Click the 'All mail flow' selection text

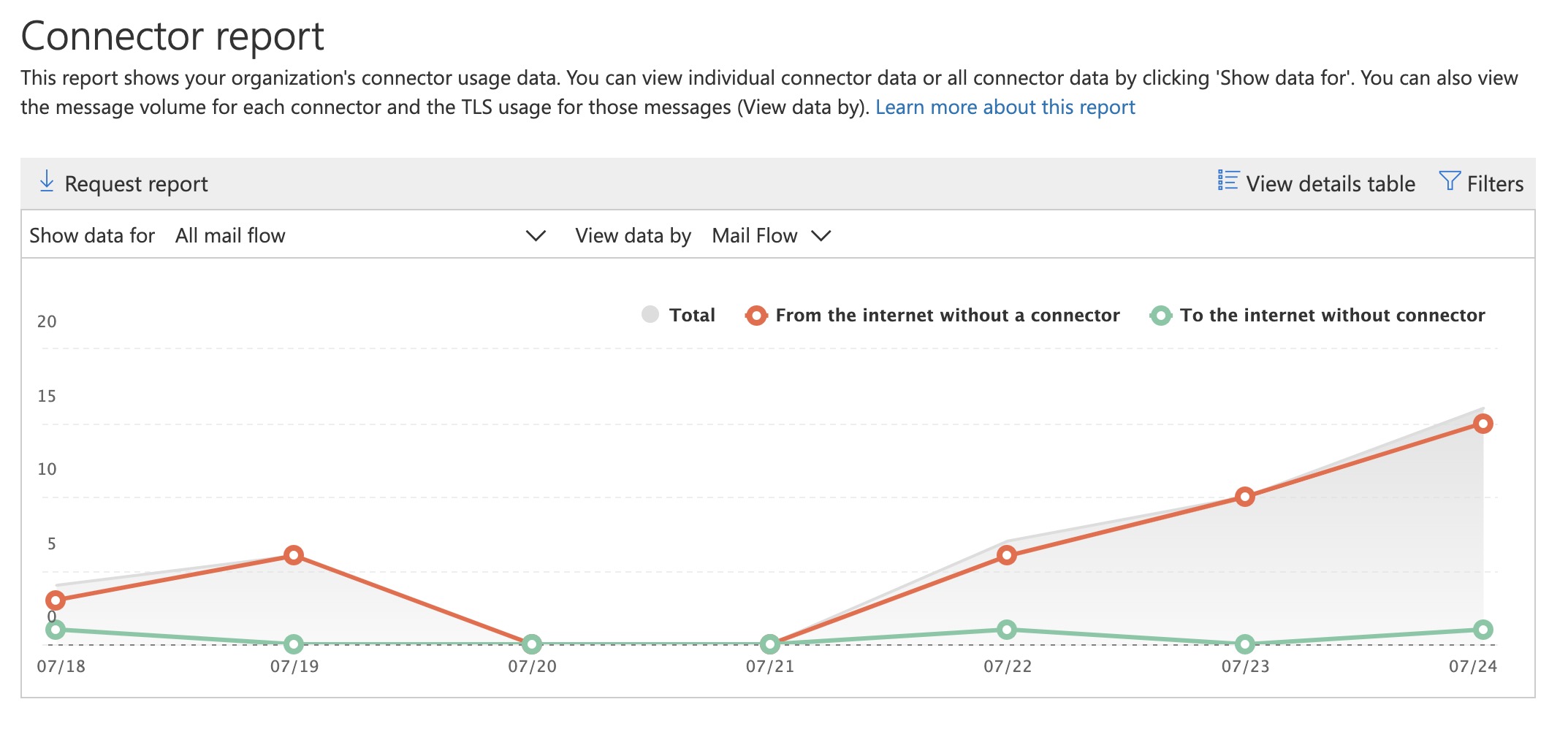(230, 236)
